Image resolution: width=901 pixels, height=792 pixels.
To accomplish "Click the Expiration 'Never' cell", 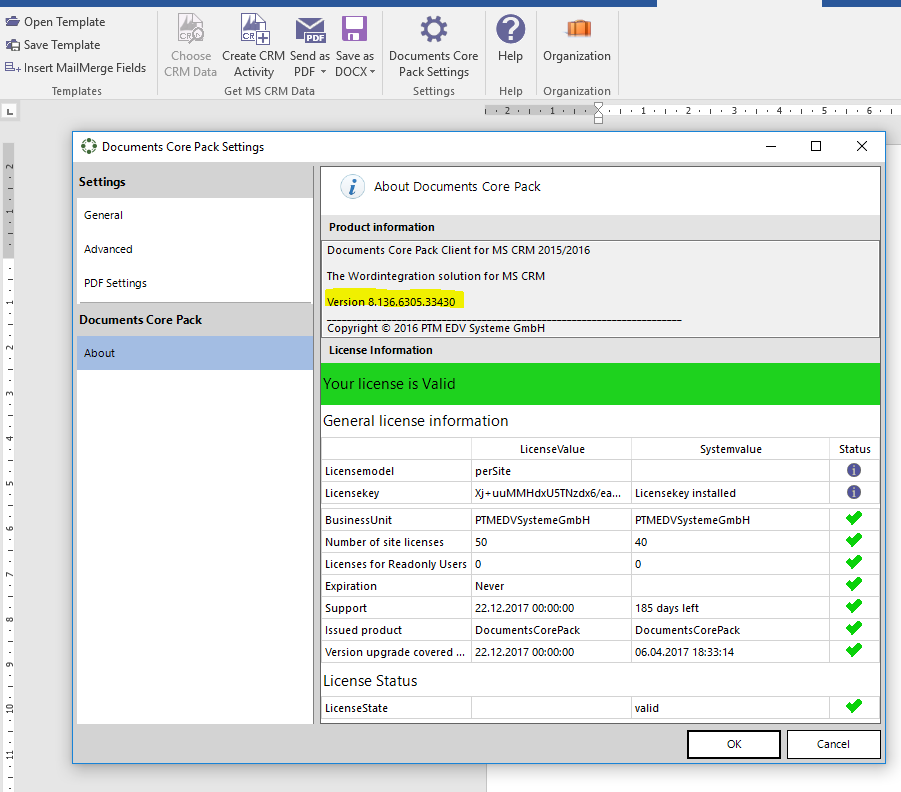I will tap(551, 586).
